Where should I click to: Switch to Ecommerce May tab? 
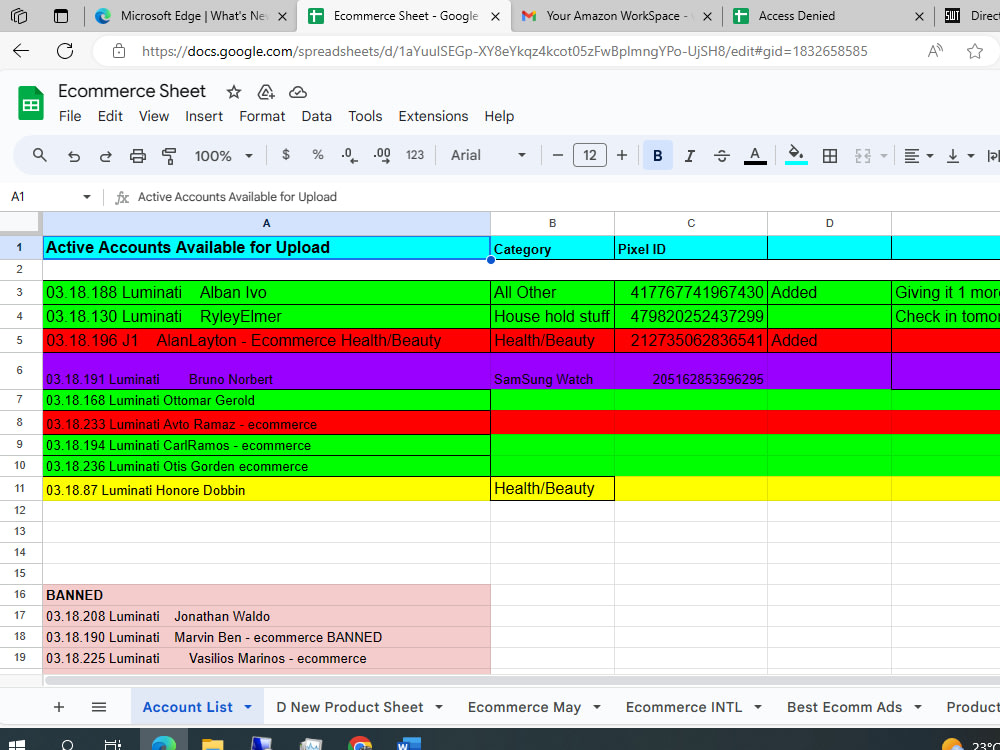coord(524,707)
